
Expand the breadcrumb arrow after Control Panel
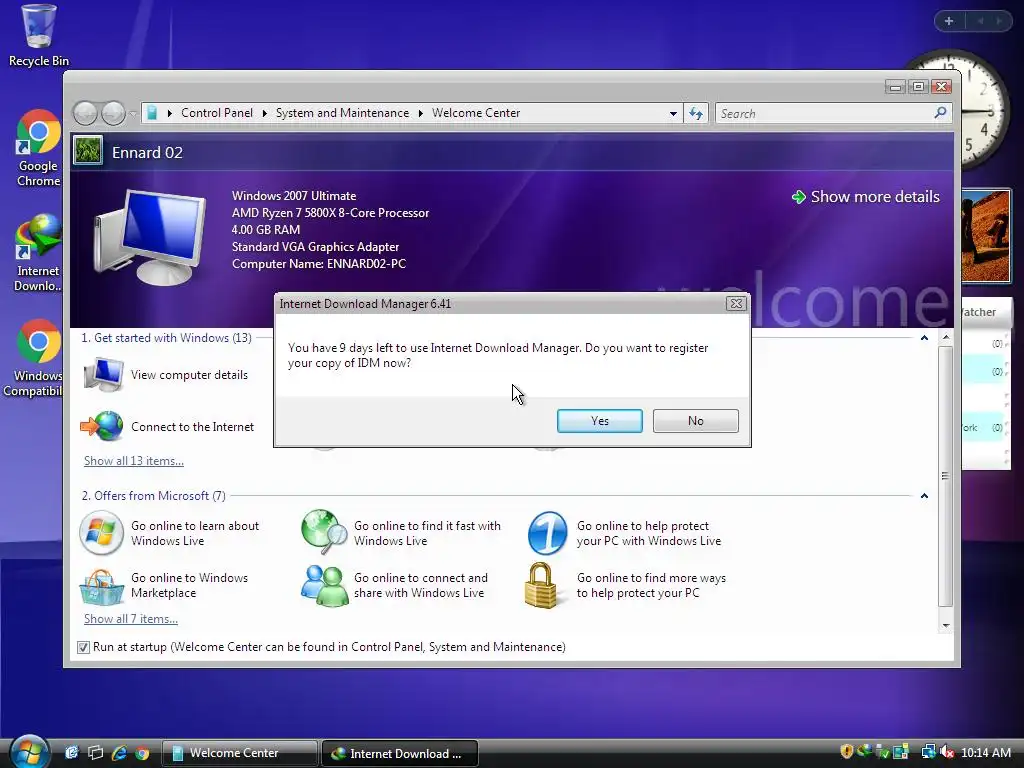coord(264,113)
